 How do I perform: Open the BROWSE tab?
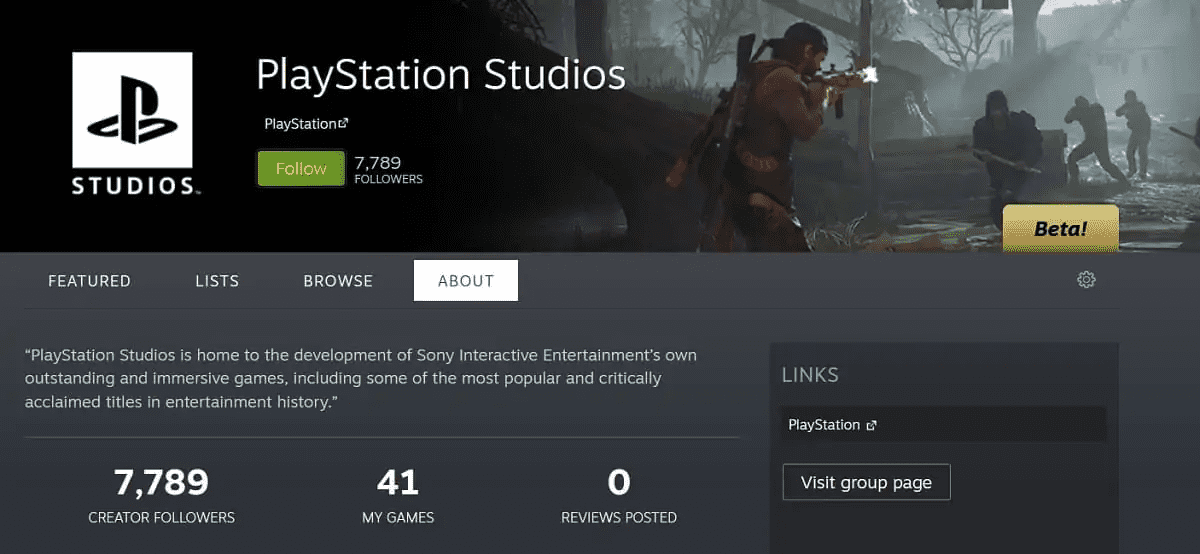coord(338,281)
